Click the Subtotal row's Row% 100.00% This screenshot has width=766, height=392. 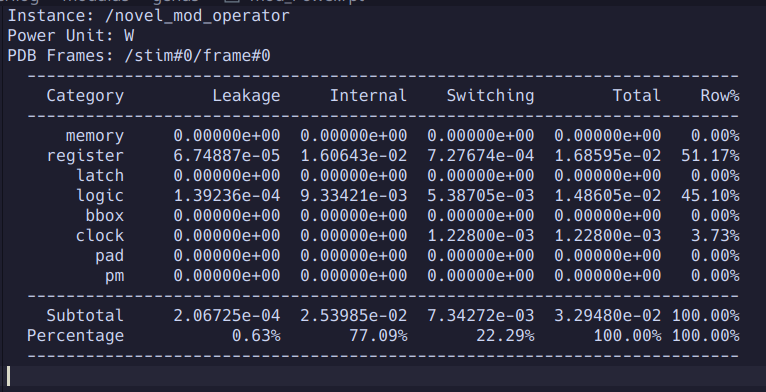(x=705, y=316)
